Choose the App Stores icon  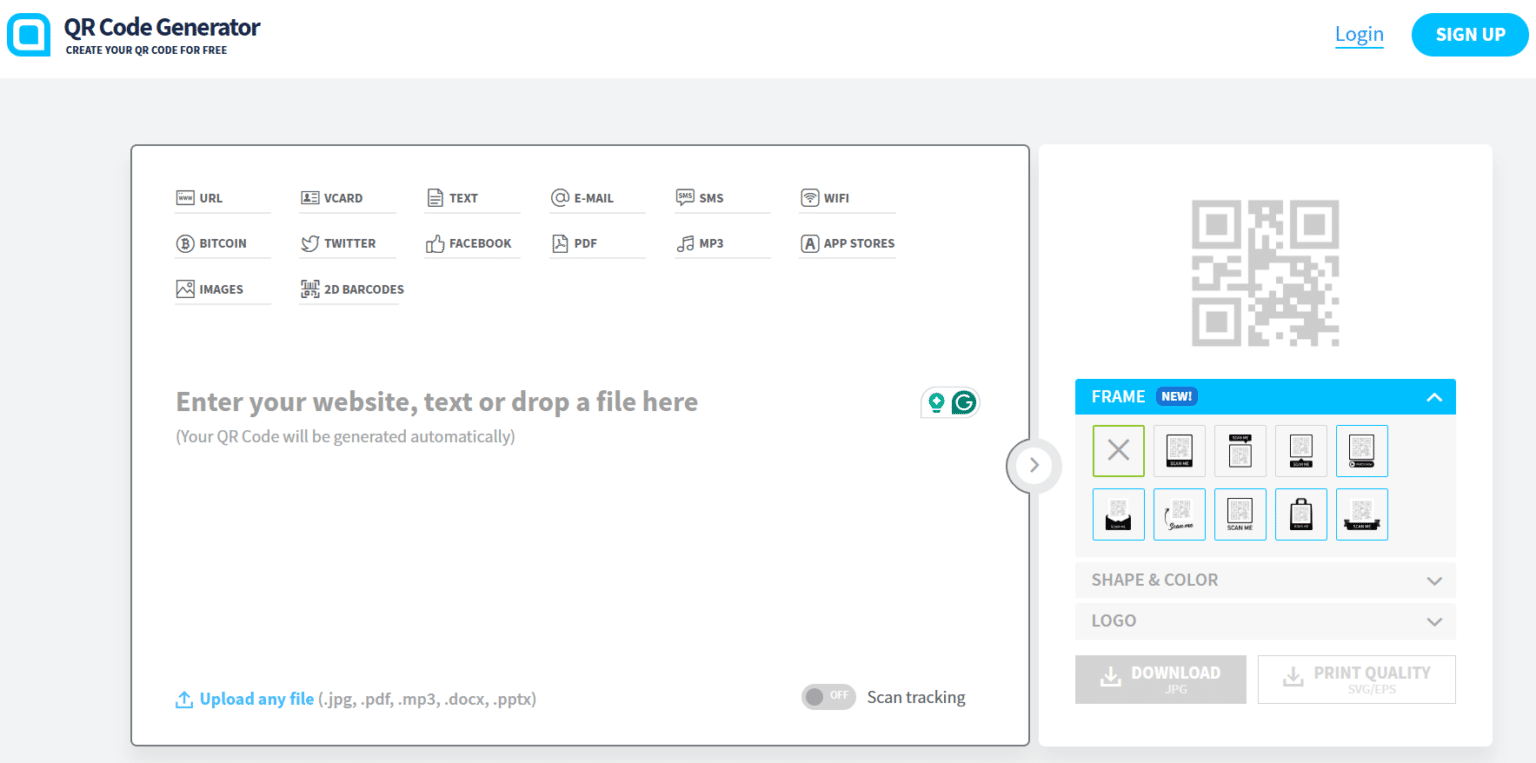pos(809,243)
